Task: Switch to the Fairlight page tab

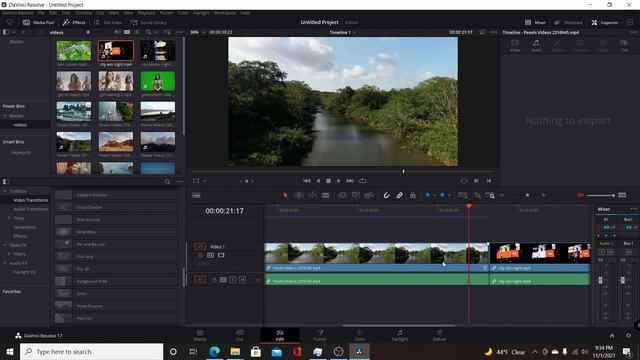Action: [x=400, y=336]
